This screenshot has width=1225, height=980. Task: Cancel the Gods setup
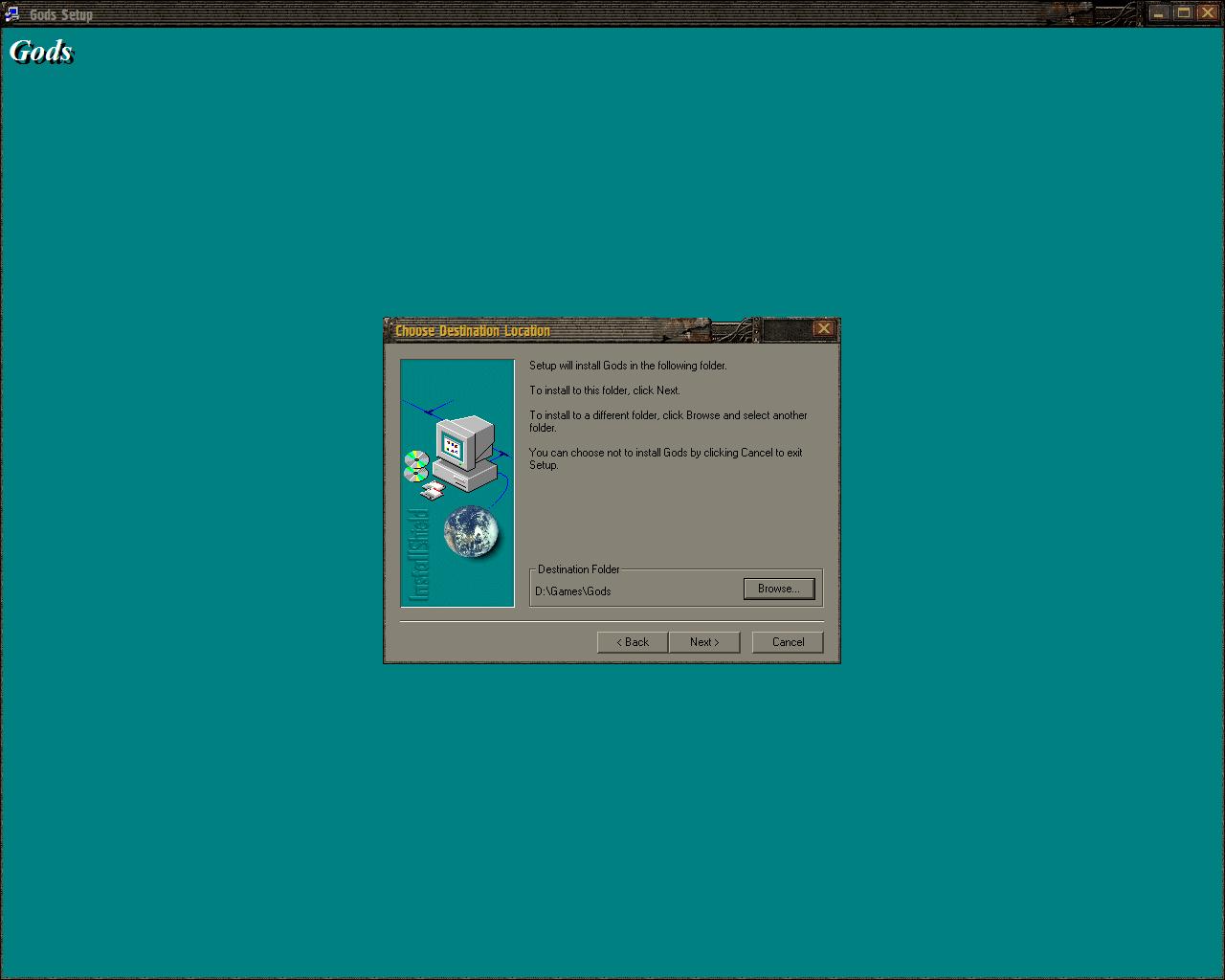(788, 642)
